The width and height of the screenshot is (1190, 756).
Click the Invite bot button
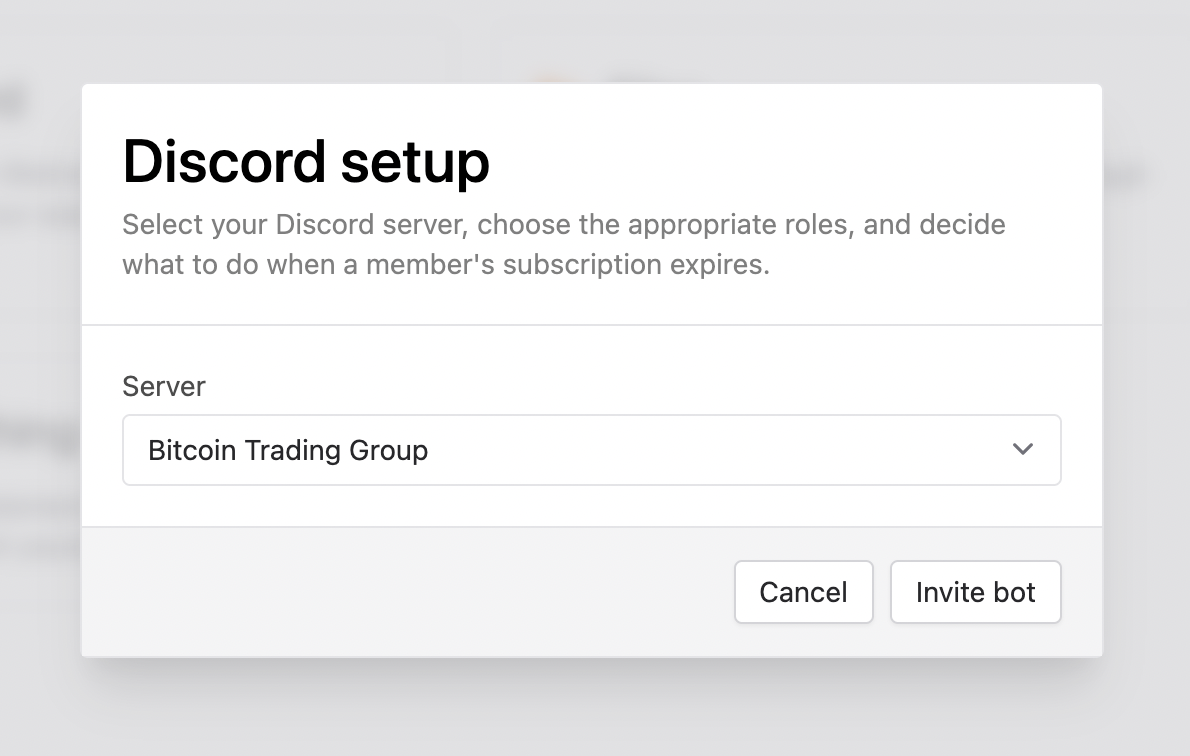point(975,592)
